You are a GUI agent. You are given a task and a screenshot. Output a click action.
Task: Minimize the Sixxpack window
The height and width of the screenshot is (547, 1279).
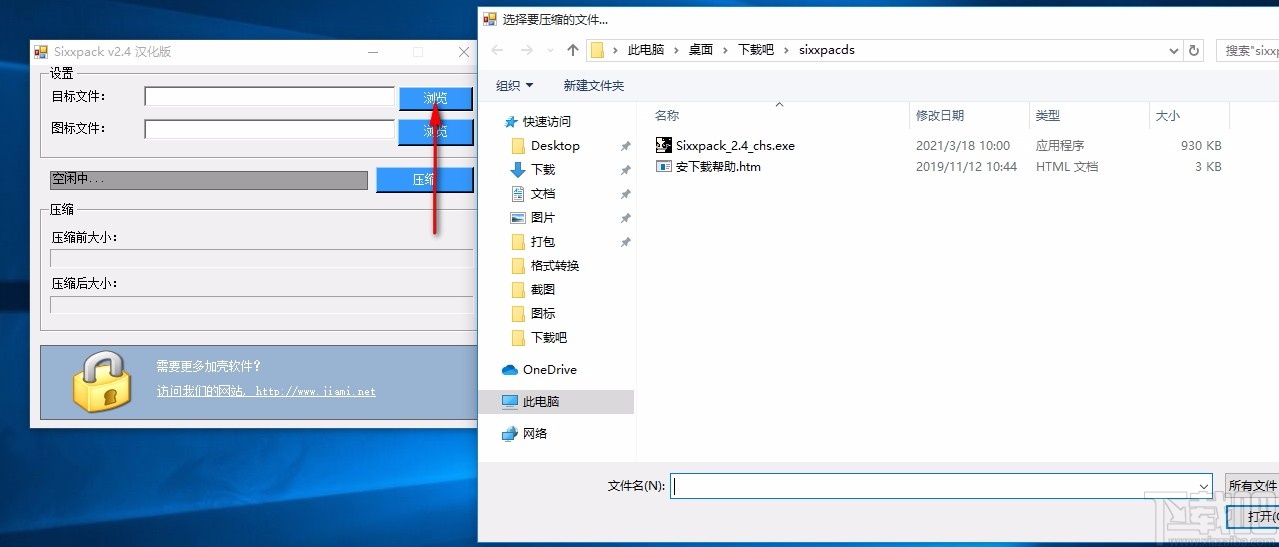tap(372, 52)
